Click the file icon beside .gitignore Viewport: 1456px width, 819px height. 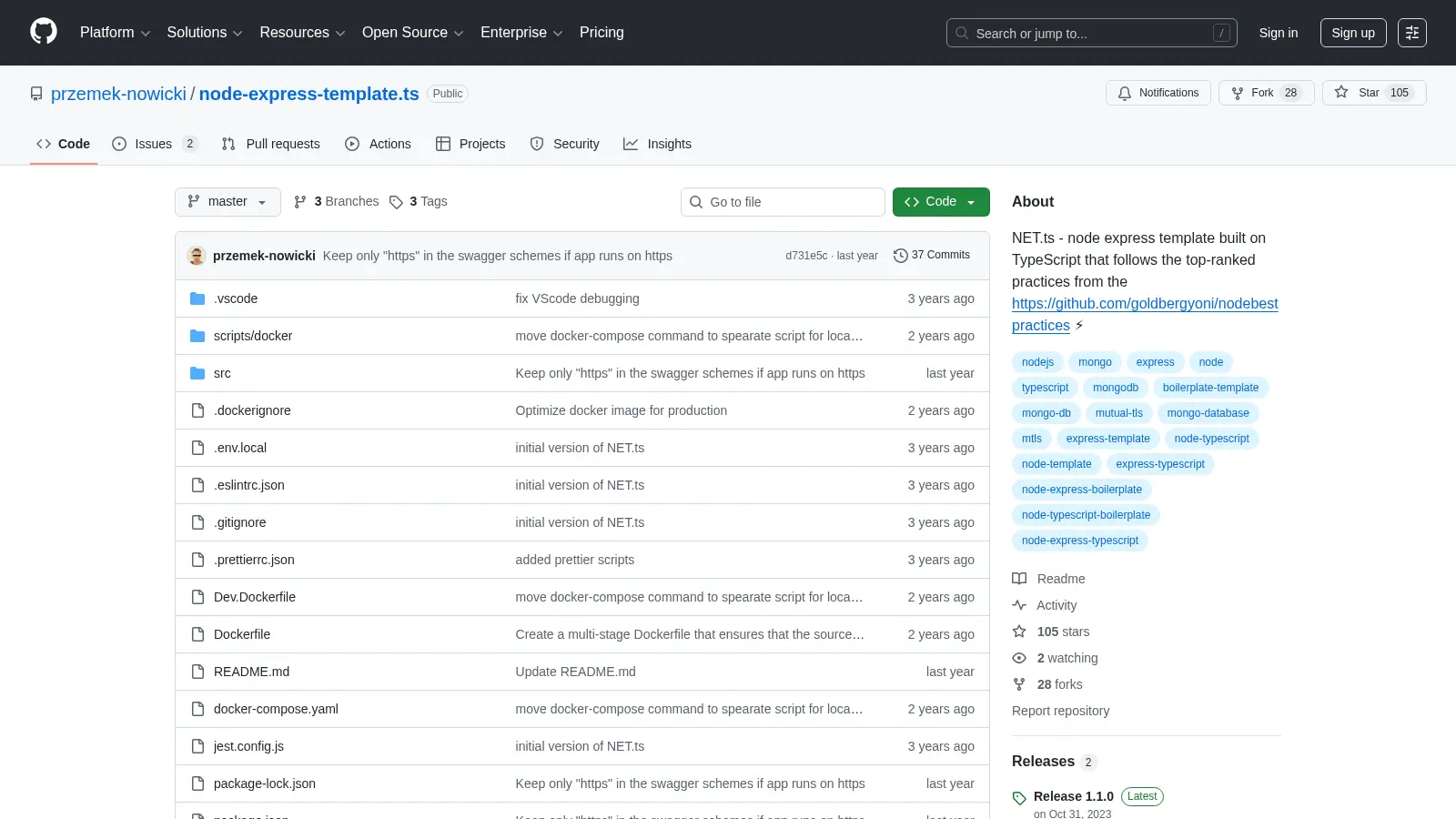click(x=197, y=522)
